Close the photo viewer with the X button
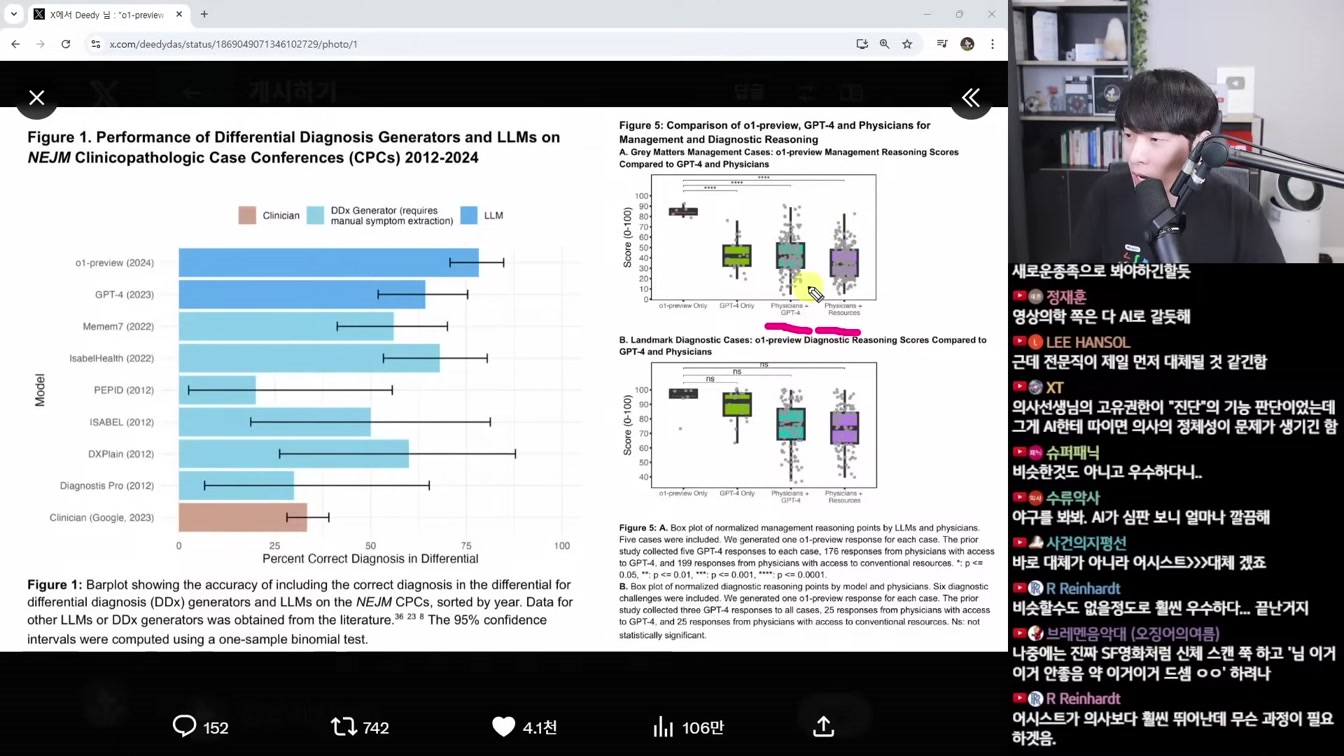The height and width of the screenshot is (756, 1344). point(37,97)
